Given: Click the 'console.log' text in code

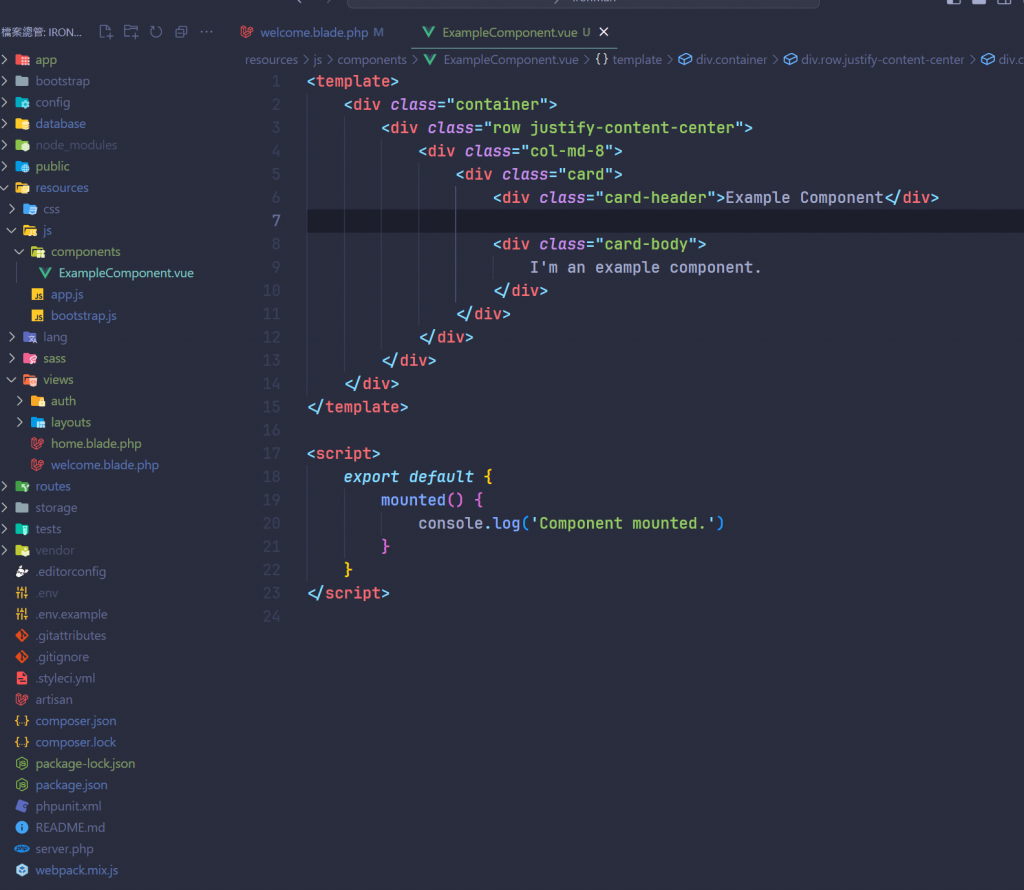Looking at the screenshot, I should [x=469, y=523].
